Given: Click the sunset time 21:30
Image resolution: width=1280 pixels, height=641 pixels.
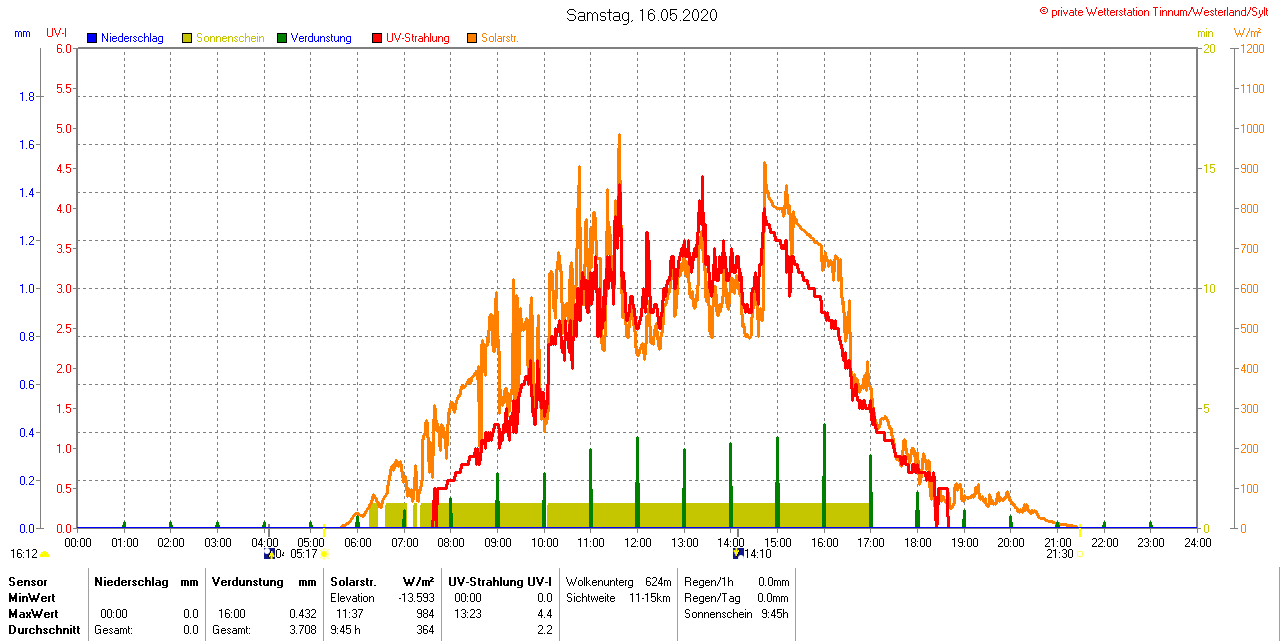Looking at the screenshot, I should (1060, 554).
